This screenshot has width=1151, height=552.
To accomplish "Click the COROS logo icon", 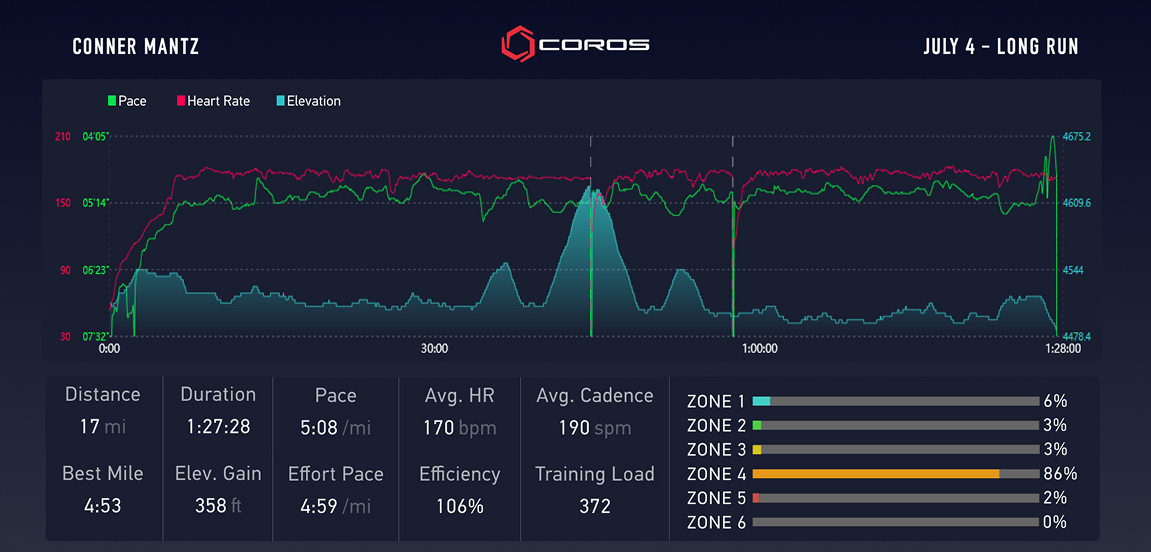I will click(518, 44).
